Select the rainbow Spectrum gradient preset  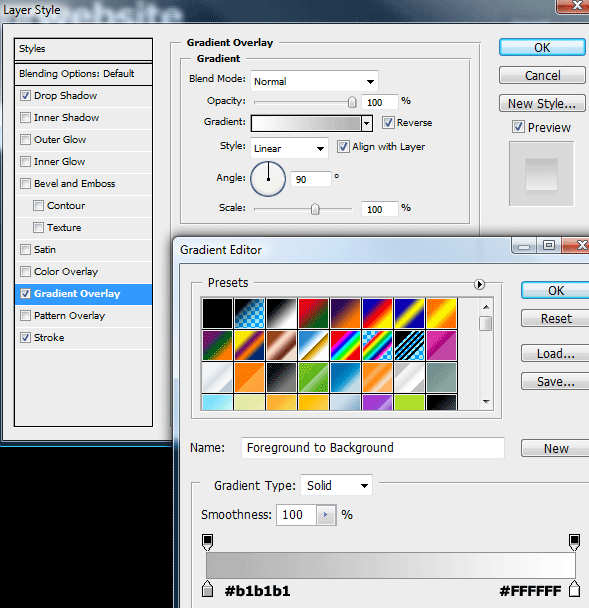(345, 345)
